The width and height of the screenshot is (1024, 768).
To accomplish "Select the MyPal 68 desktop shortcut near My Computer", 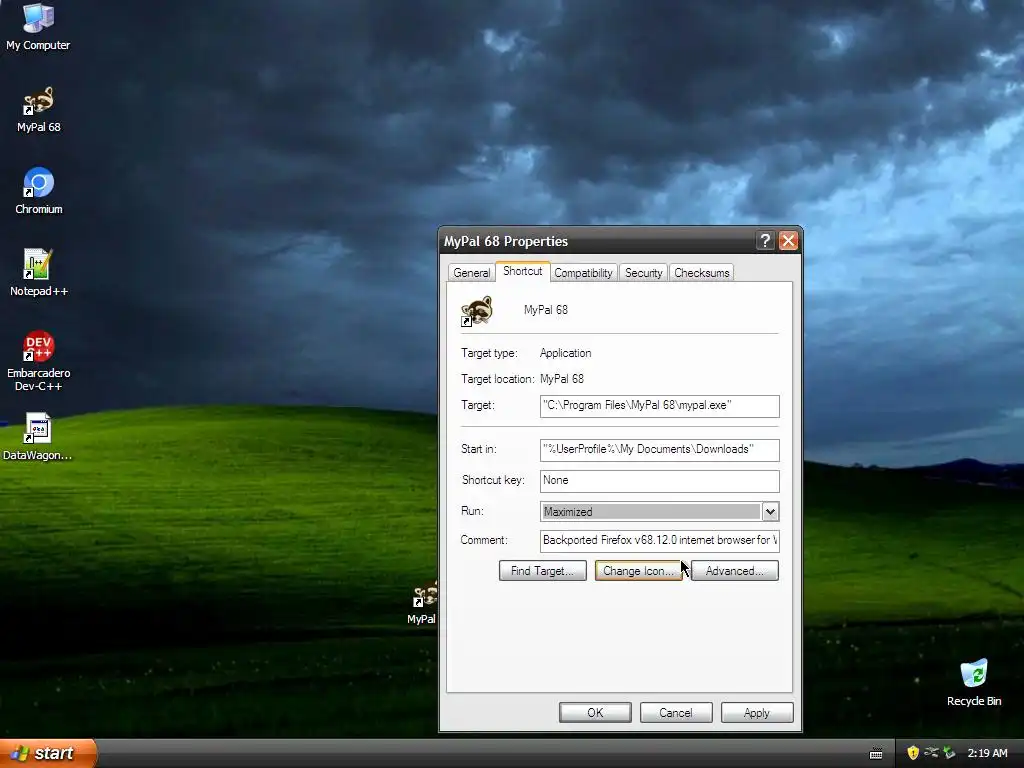I will [x=39, y=110].
